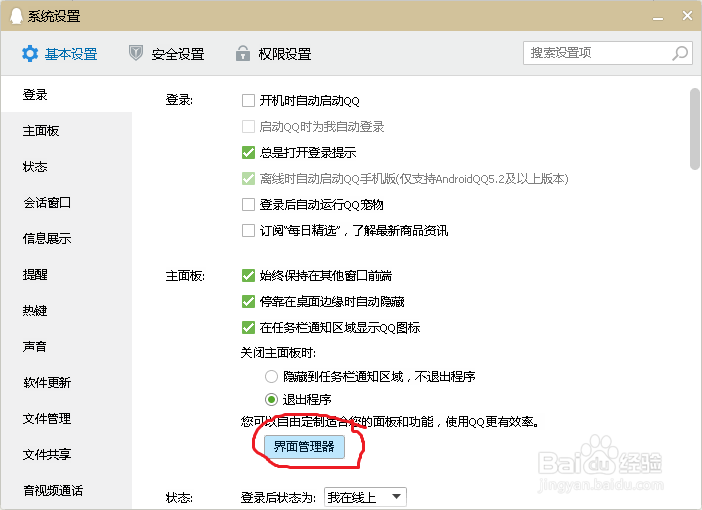Select 登录 in the left sidebar

67,94
